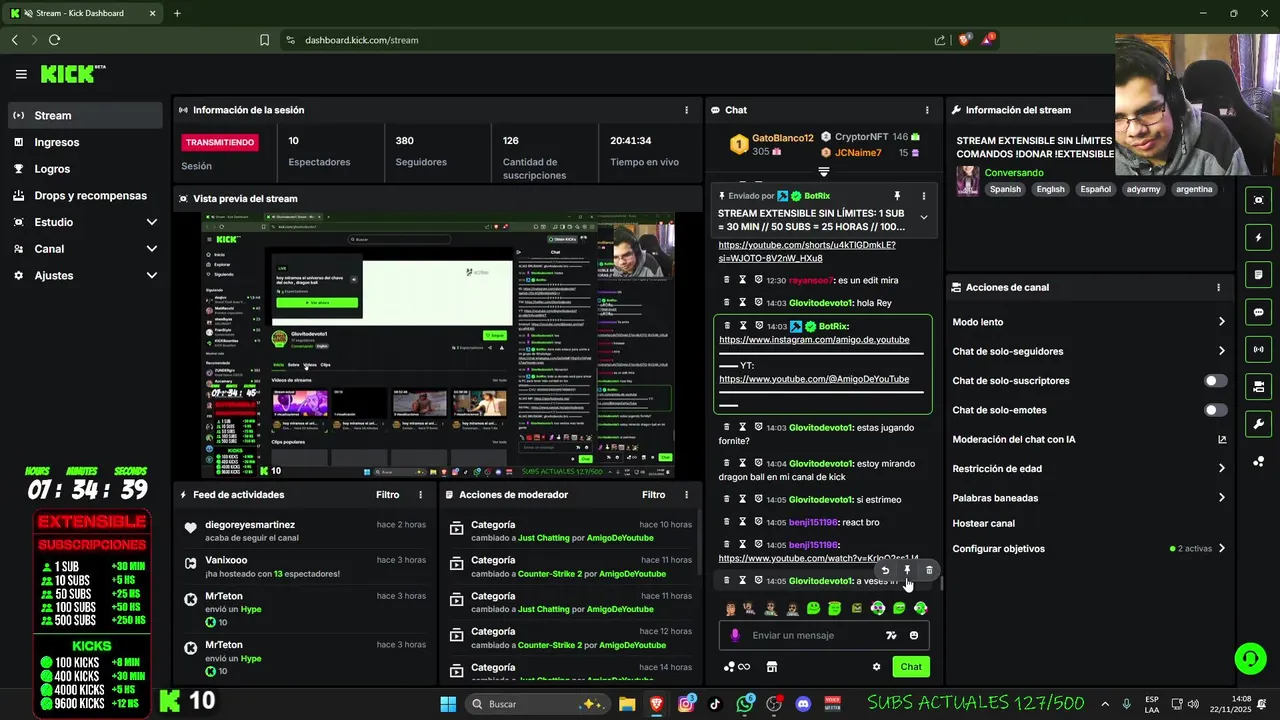Click the lightning bolt icon in right toolbar

(1258, 238)
